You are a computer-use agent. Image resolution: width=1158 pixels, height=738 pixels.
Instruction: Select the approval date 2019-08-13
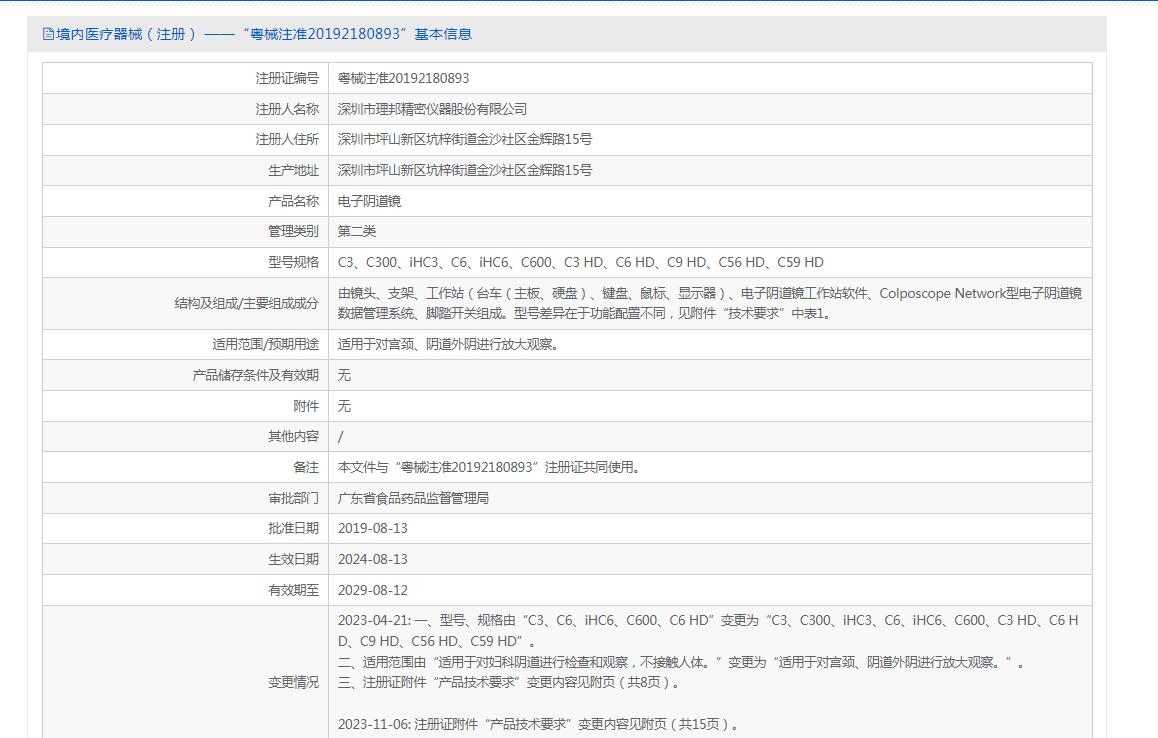[372, 528]
